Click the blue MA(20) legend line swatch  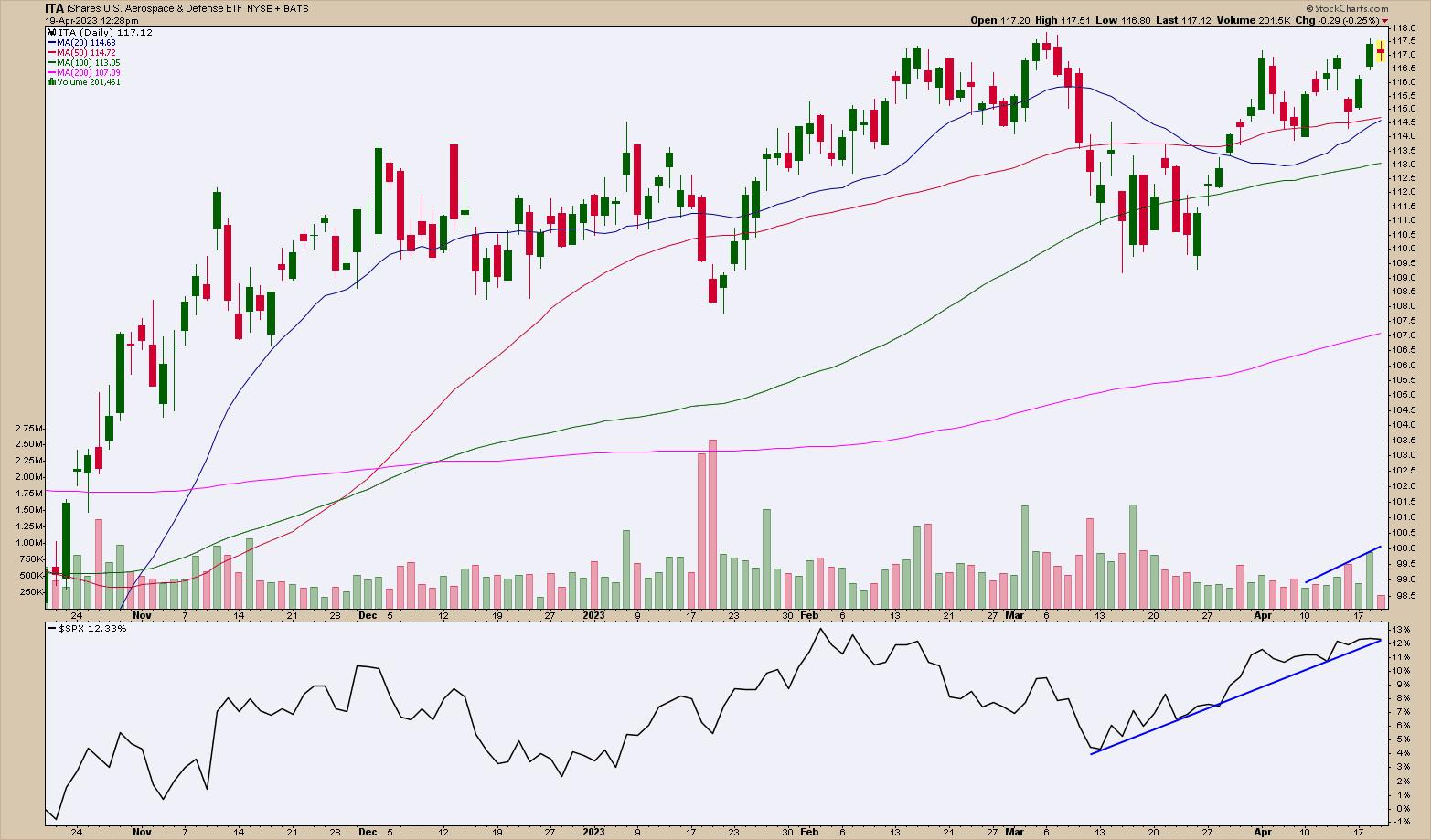[x=51, y=43]
